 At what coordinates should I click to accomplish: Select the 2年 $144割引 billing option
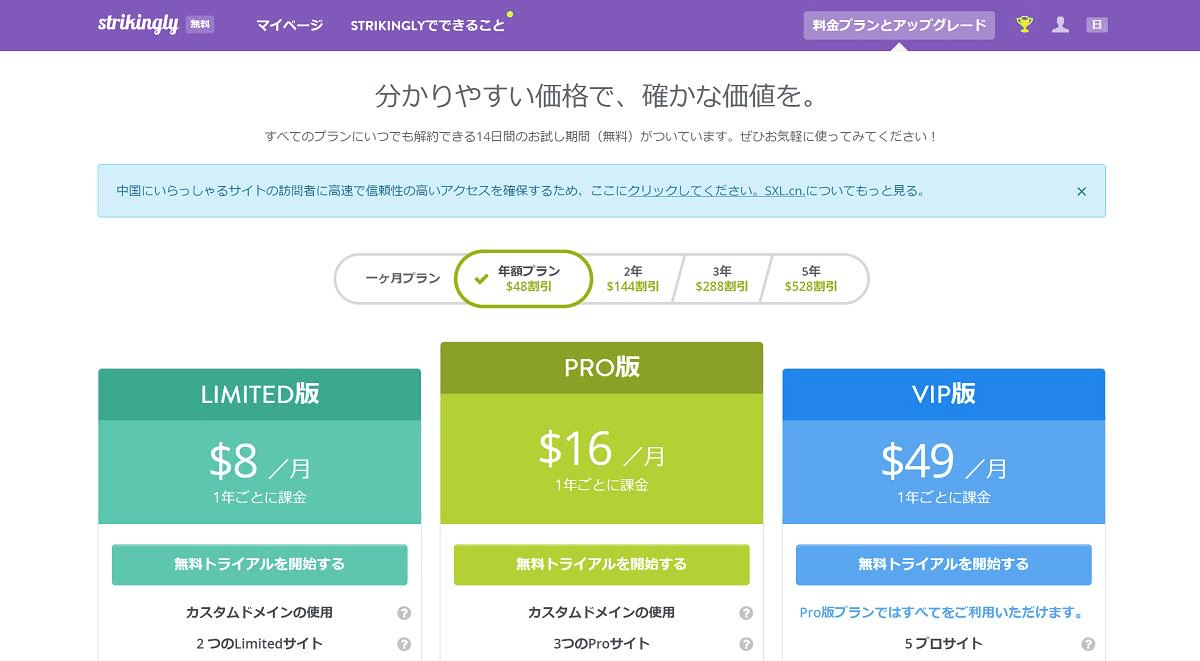tap(633, 278)
